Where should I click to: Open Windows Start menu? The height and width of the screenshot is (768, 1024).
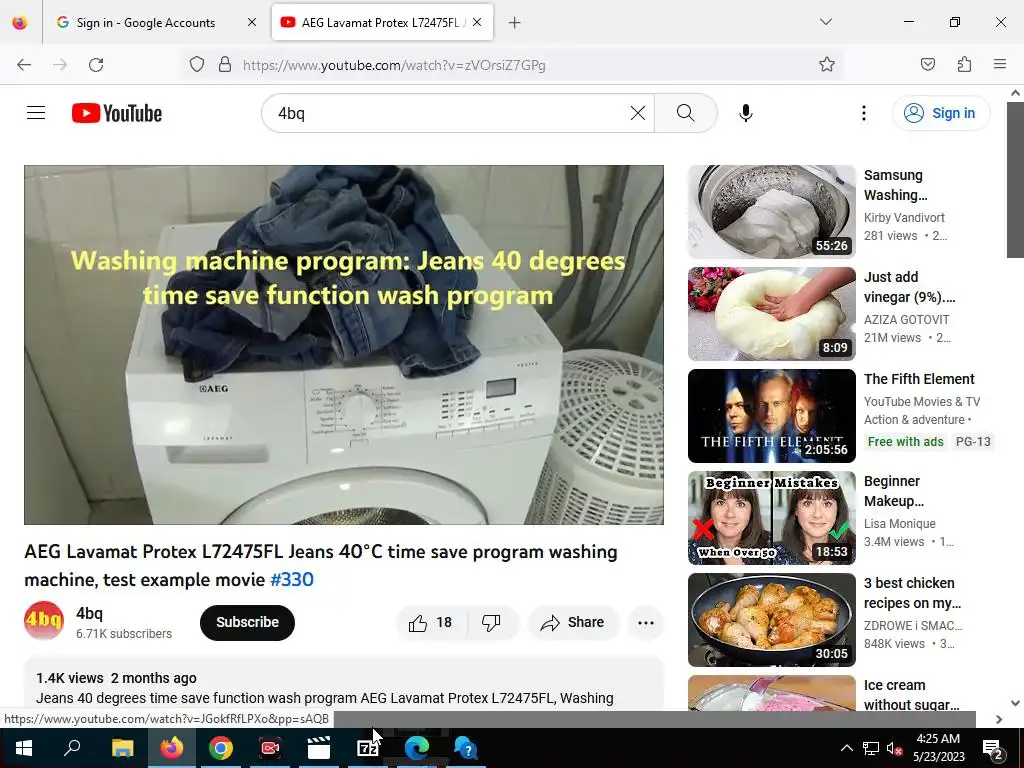24,748
